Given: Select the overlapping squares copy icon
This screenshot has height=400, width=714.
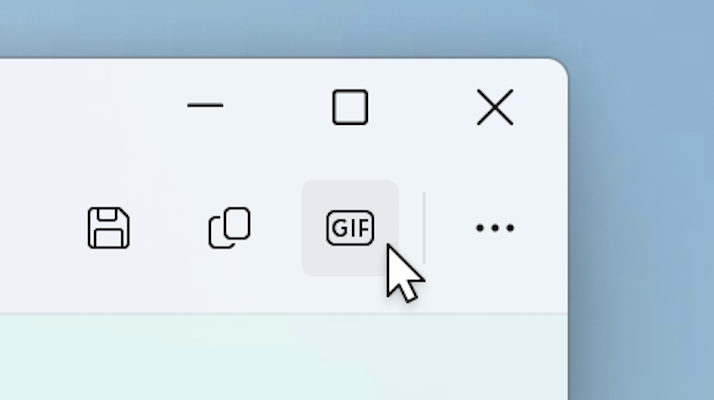Looking at the screenshot, I should coord(229,228).
